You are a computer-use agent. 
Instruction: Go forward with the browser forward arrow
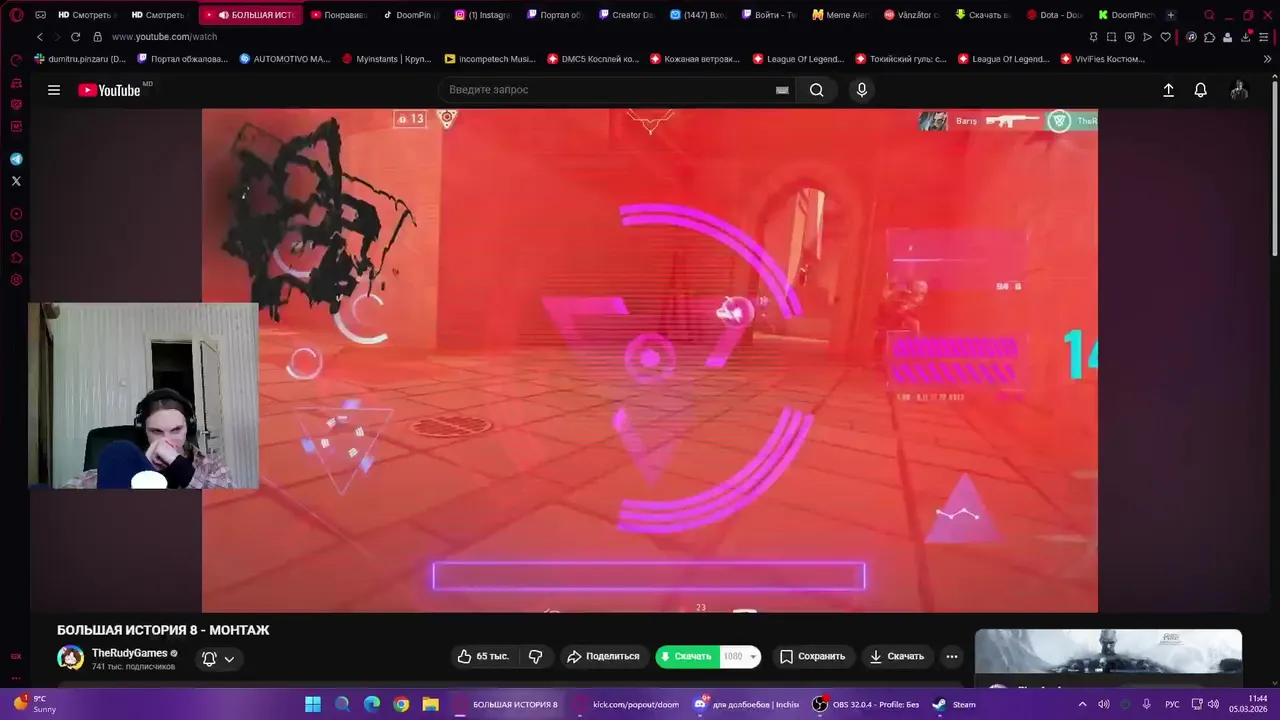tap(57, 37)
